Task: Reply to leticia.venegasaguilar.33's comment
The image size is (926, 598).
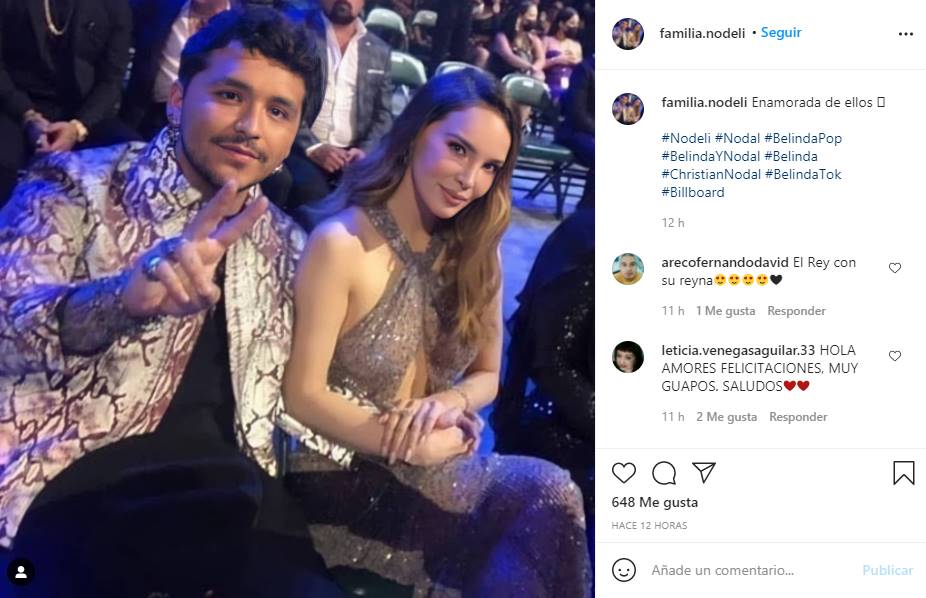Action: point(798,417)
